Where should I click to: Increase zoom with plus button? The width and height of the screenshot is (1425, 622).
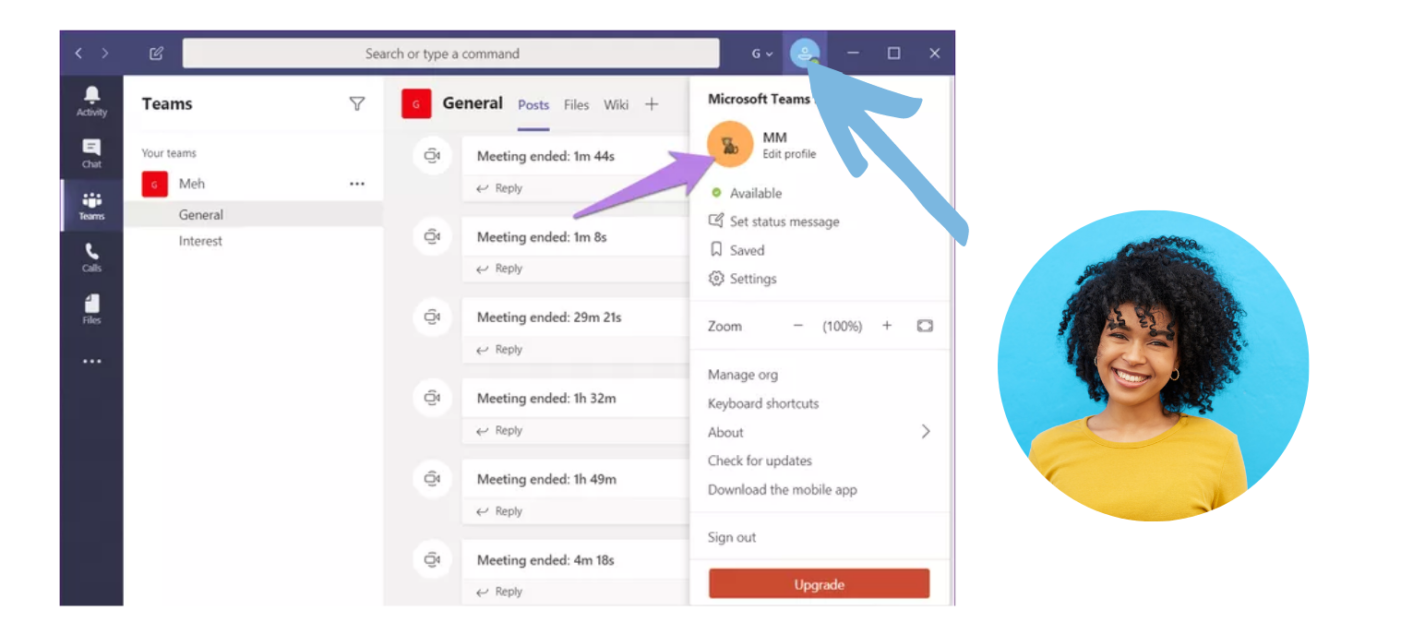887,326
